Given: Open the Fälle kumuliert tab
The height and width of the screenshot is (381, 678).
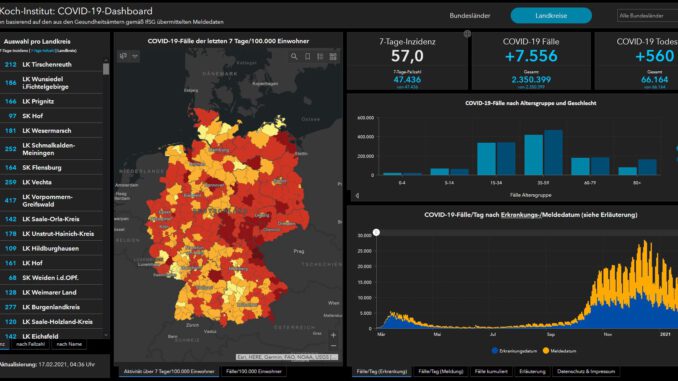Looking at the screenshot, I should click(491, 371).
